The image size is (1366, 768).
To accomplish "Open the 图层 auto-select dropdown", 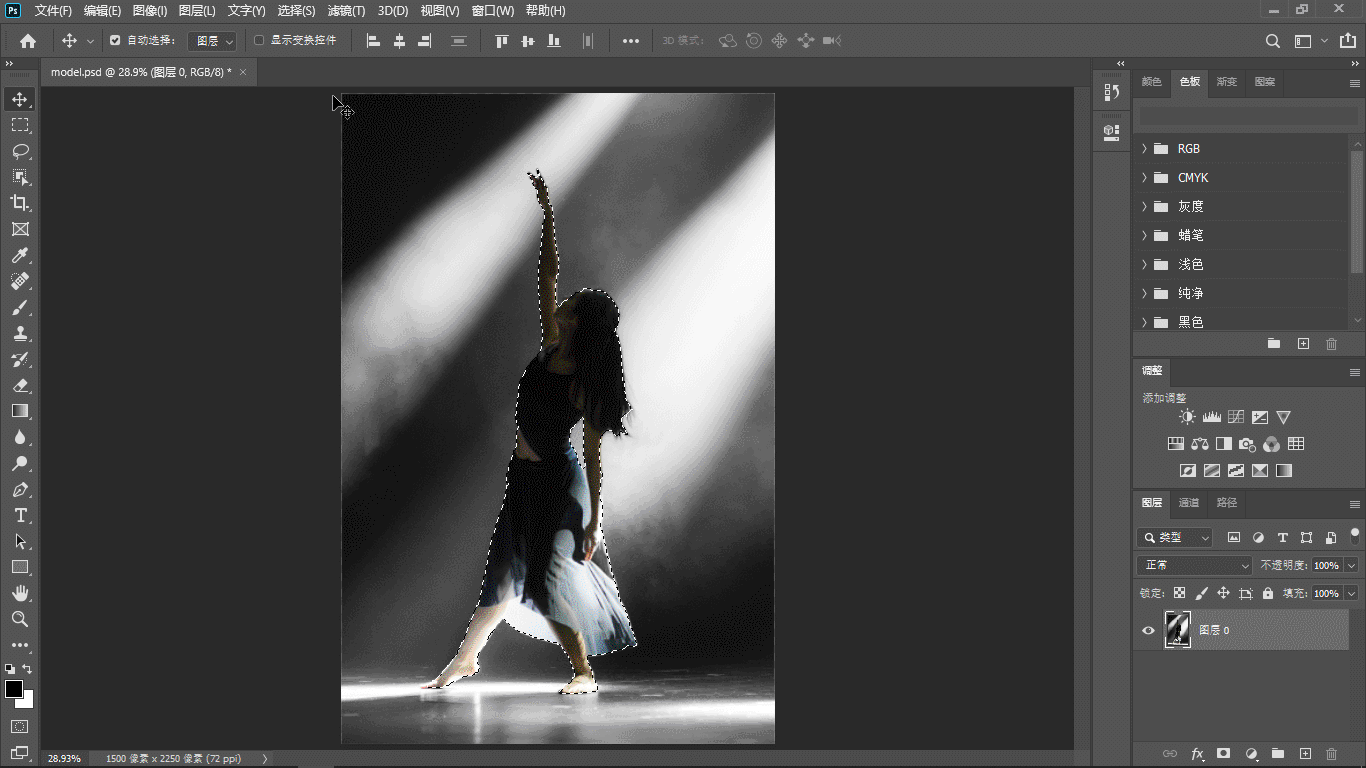I will pos(214,41).
